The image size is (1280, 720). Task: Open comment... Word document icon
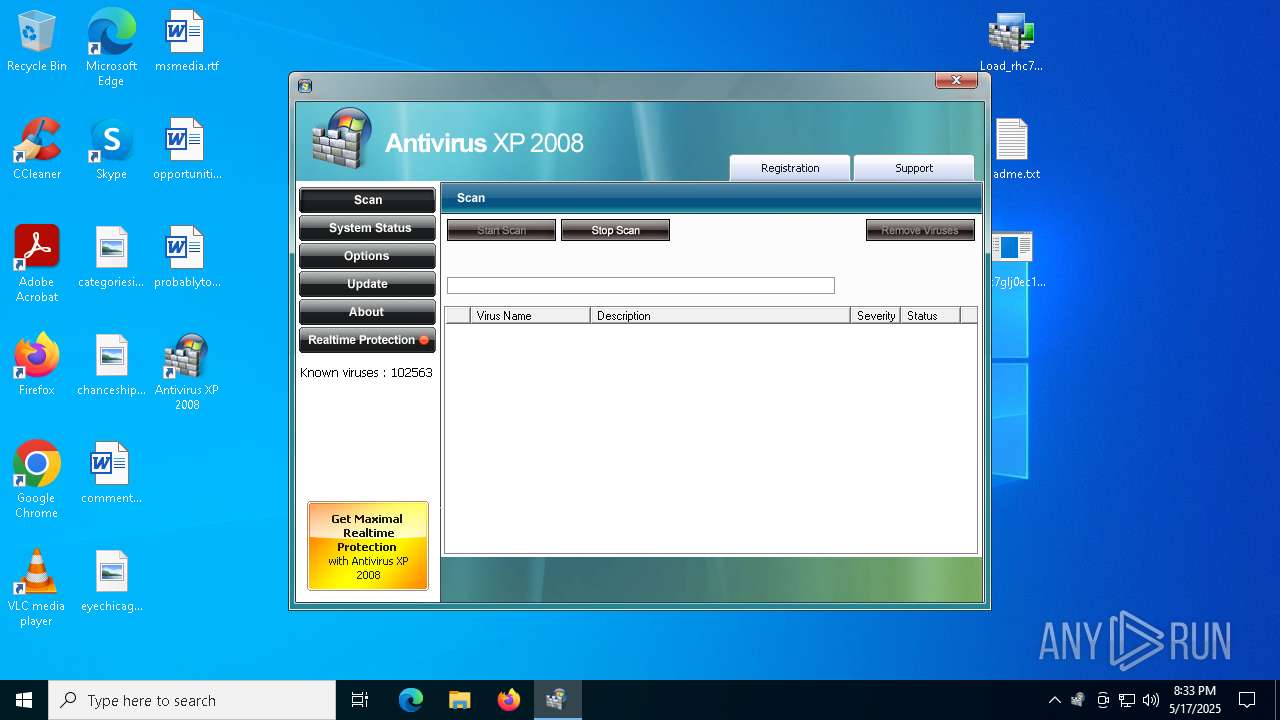pyautogui.click(x=111, y=473)
